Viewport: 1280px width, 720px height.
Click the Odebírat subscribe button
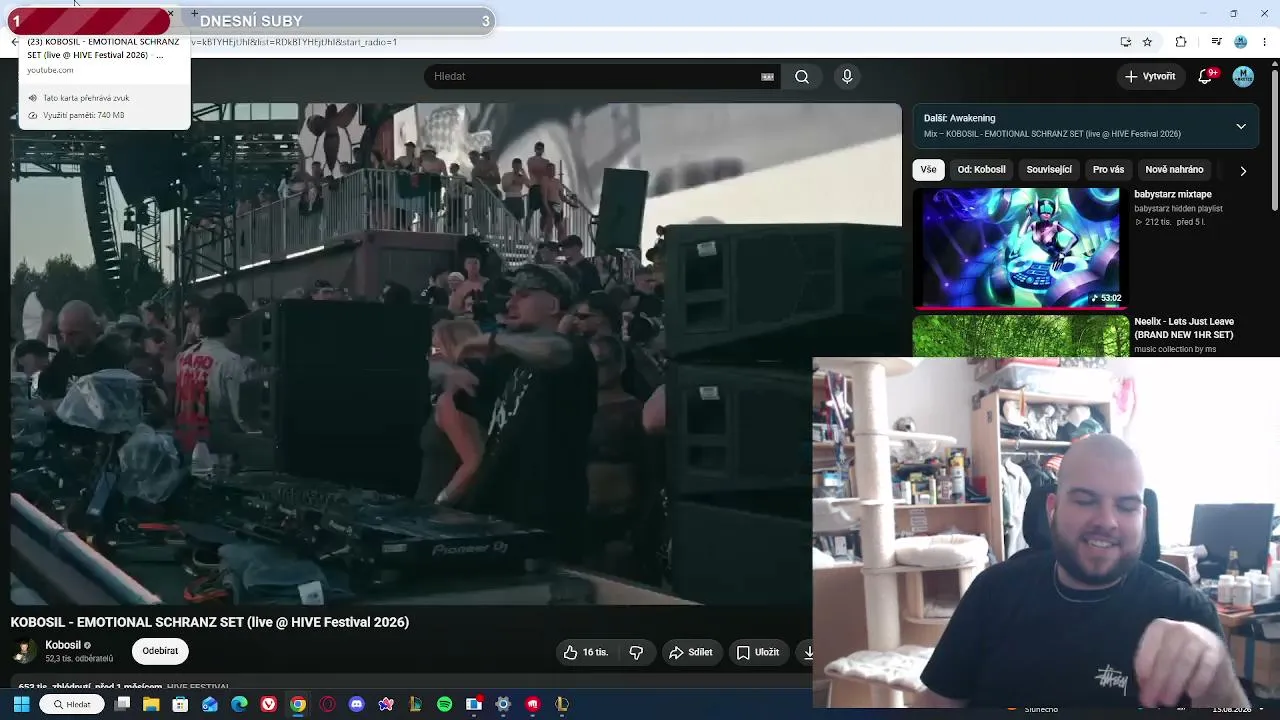(x=160, y=651)
